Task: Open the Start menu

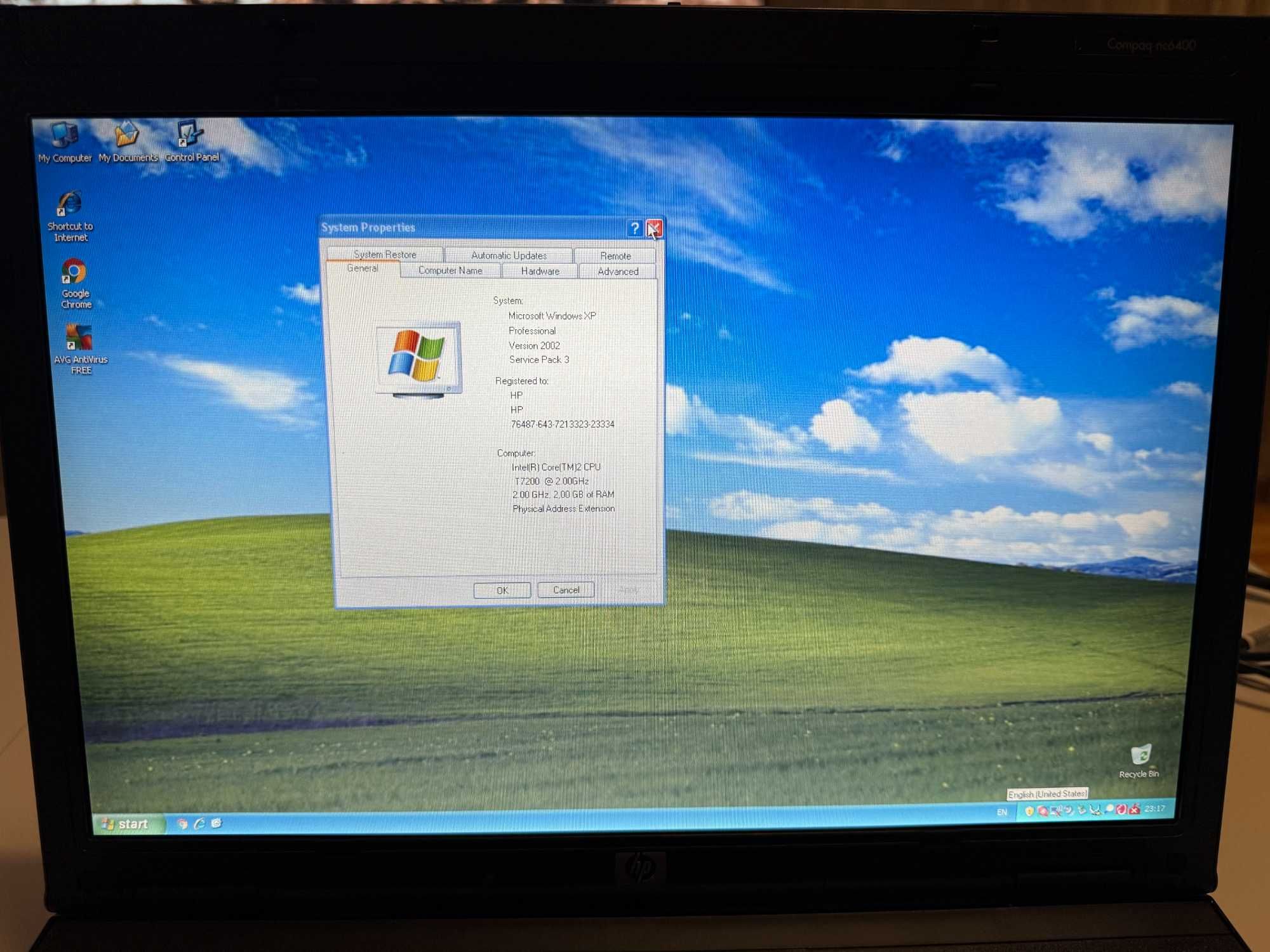Action: pyautogui.click(x=129, y=824)
